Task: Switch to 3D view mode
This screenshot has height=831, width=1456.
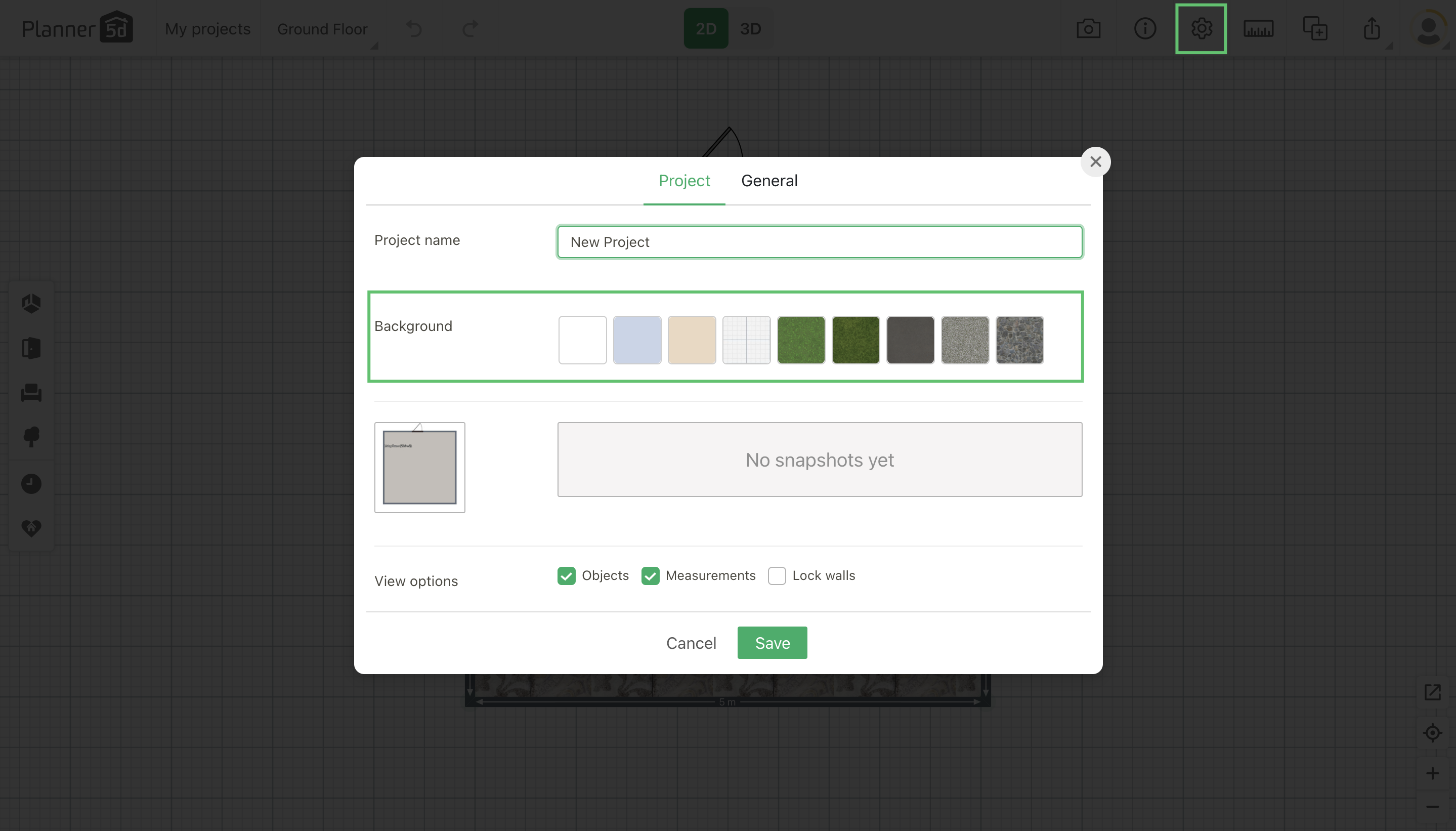Action: click(750, 28)
